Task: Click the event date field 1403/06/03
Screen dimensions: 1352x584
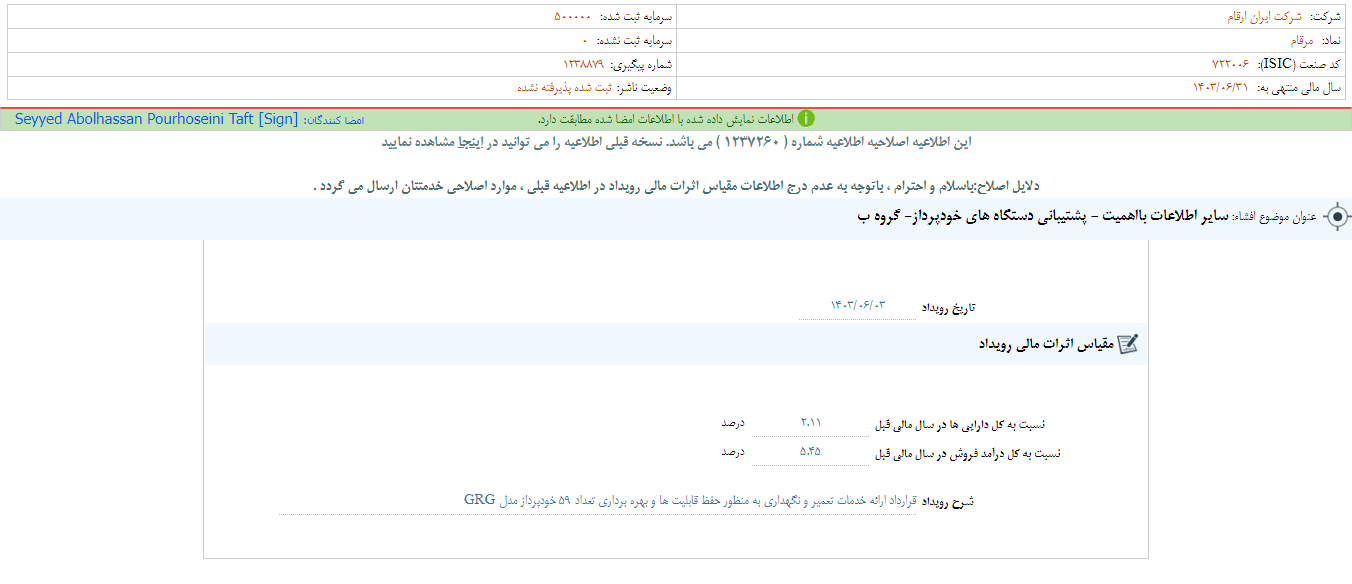Action: click(857, 305)
